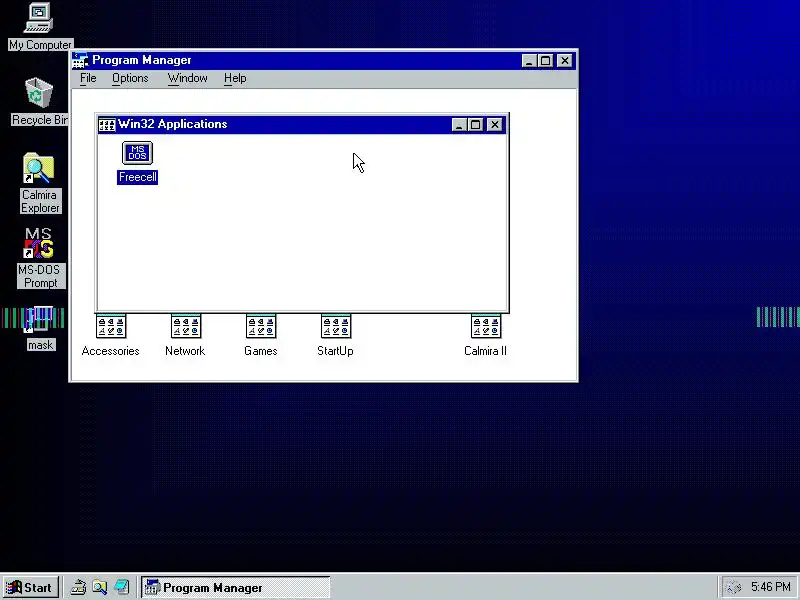Image resolution: width=800 pixels, height=600 pixels.
Task: Select the Freecell MS-DOS program icon
Action: pyautogui.click(x=137, y=153)
